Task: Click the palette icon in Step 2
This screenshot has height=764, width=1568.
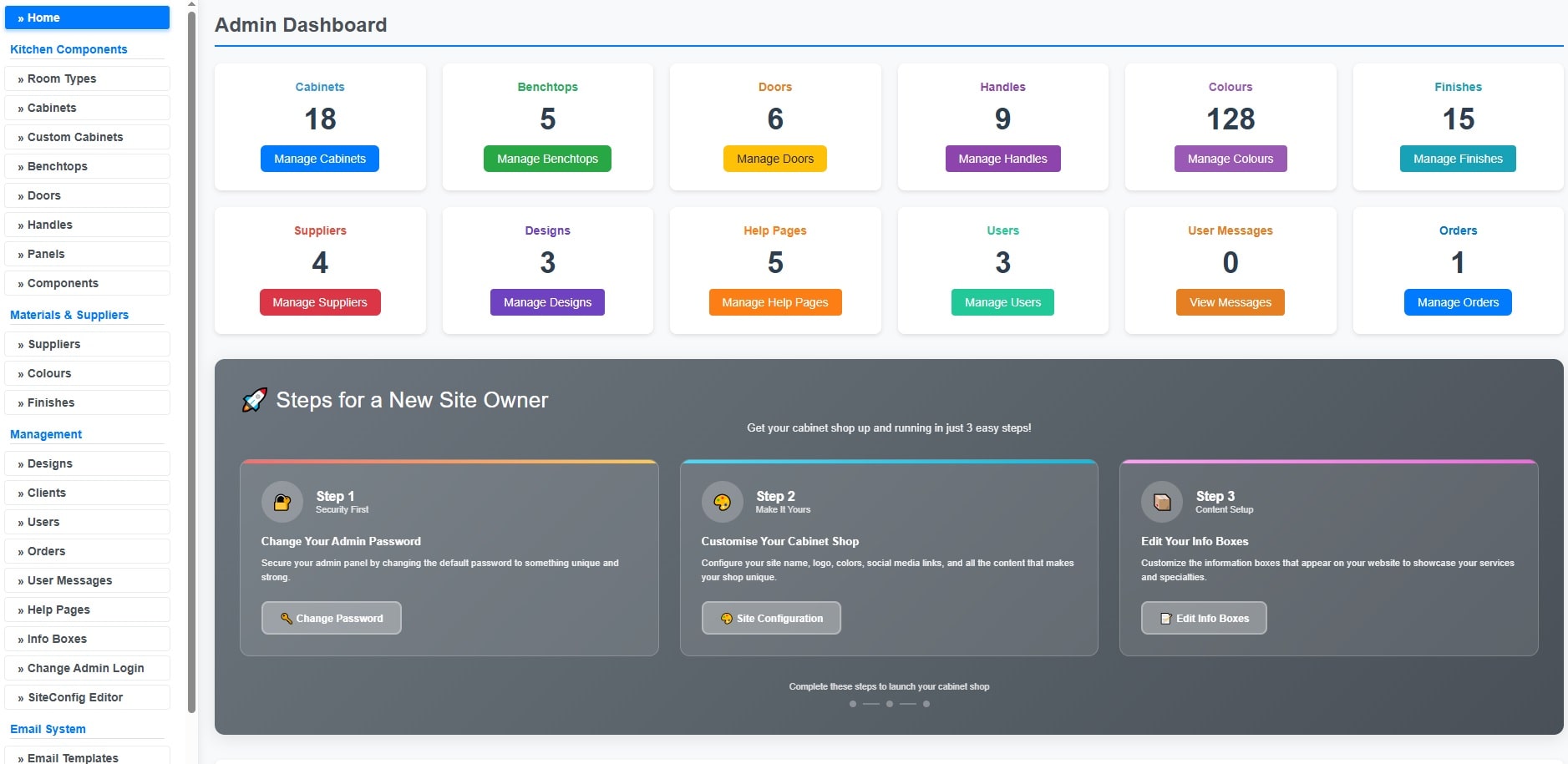Action: pyautogui.click(x=722, y=502)
